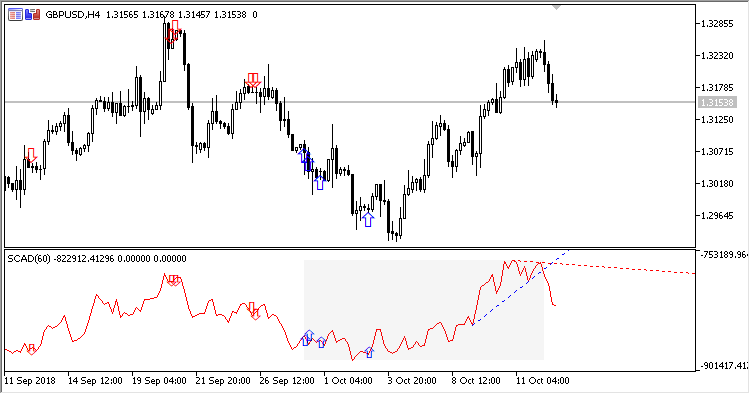The width and height of the screenshot is (750, 394).
Task: Click the 1 Oct 04:00 time label
Action: coord(348,381)
